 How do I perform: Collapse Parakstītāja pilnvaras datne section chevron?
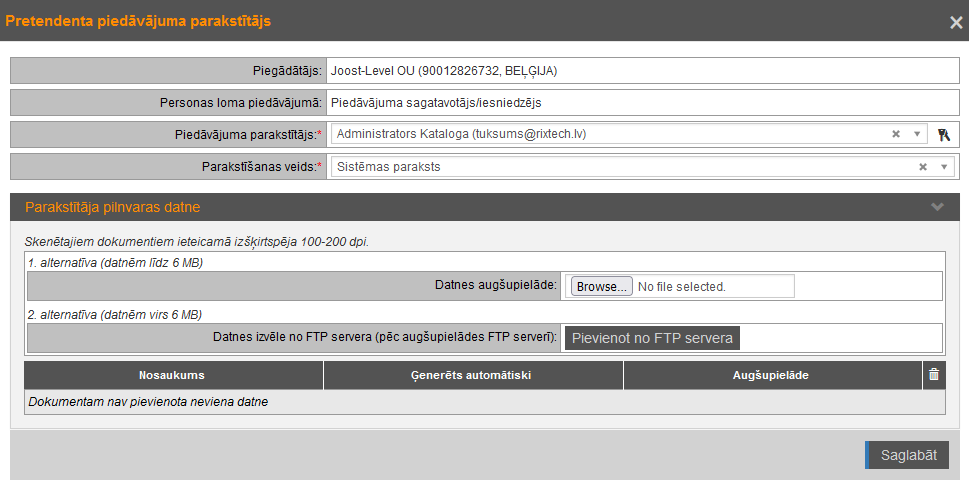(937, 207)
